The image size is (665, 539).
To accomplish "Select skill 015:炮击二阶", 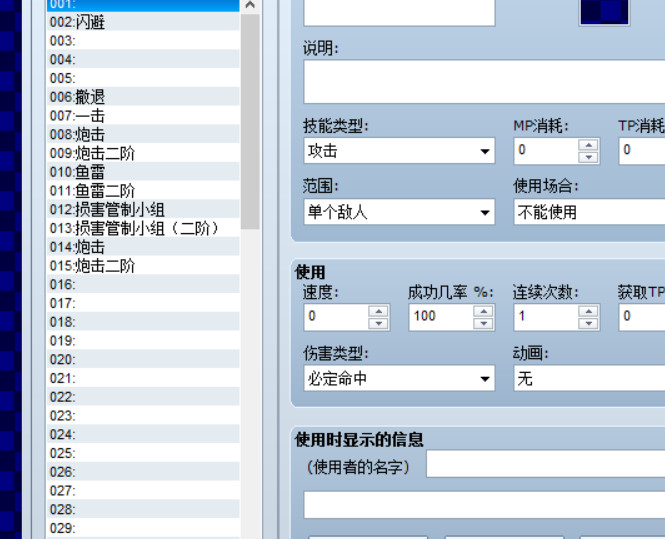I will (143, 266).
